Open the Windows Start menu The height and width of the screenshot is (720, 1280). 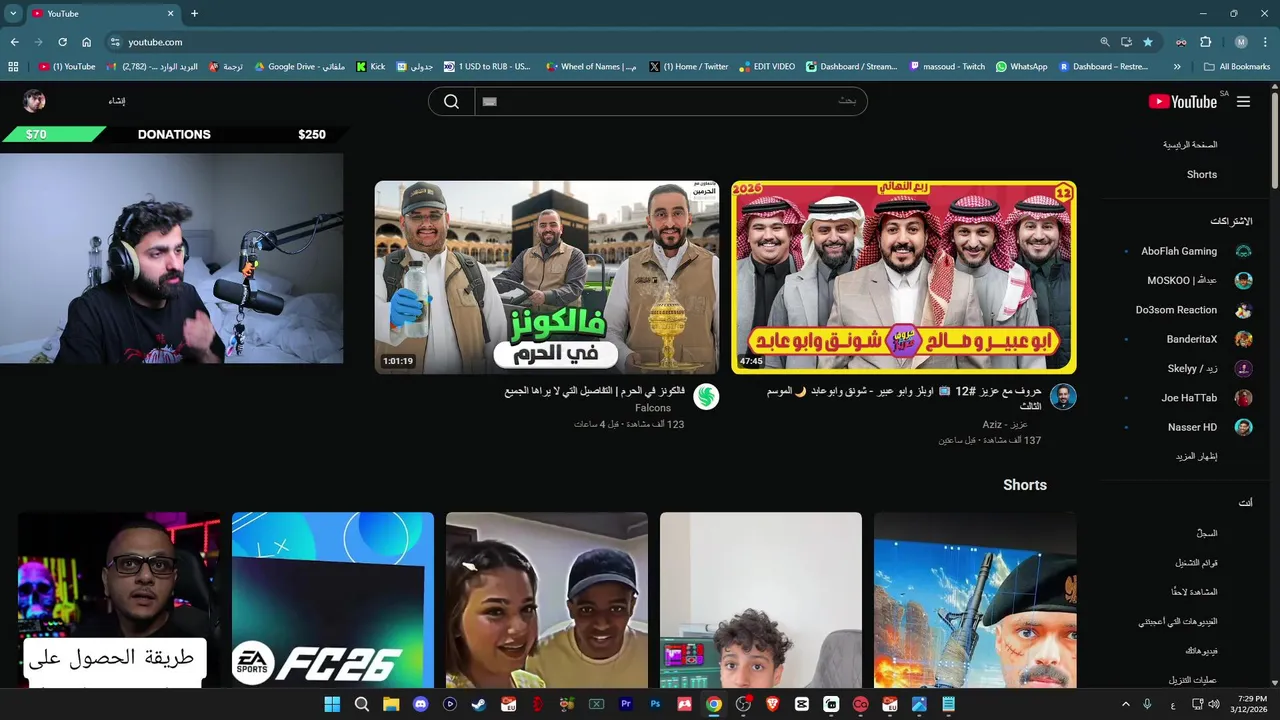332,704
